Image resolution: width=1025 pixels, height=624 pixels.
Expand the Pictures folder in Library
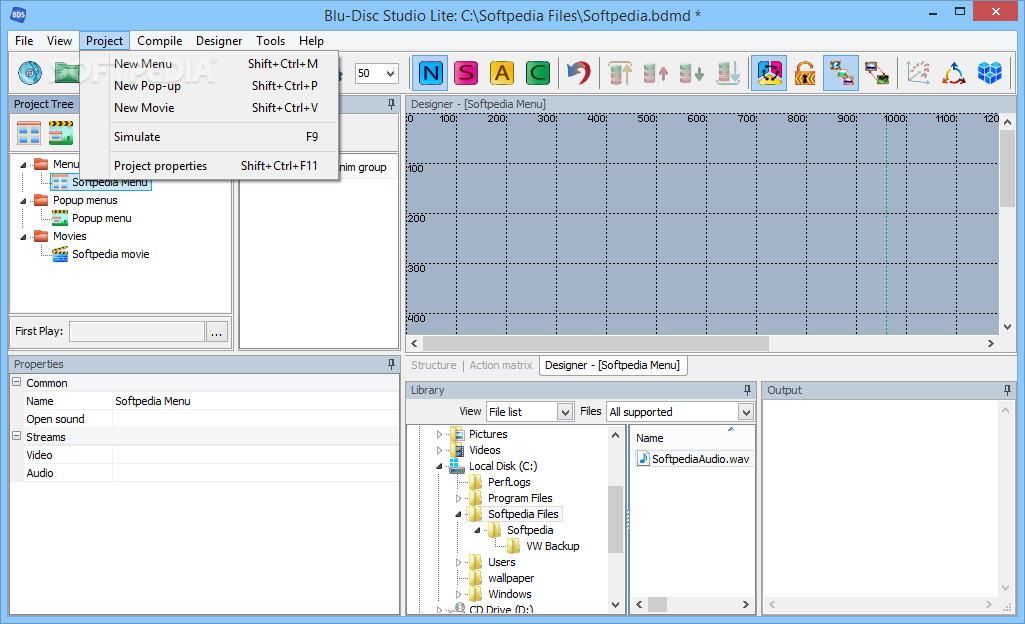[x=439, y=434]
